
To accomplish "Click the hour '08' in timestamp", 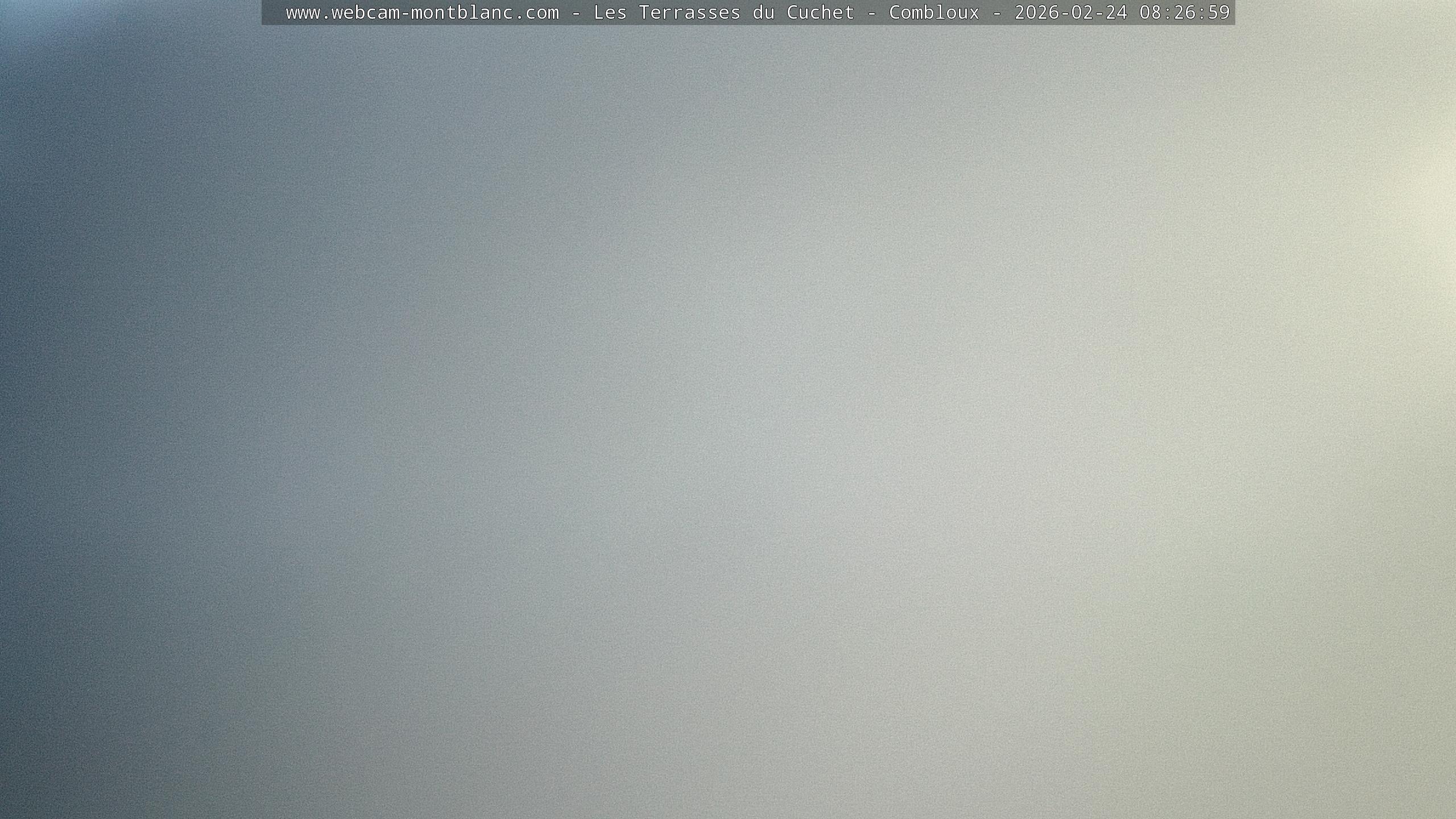I will (x=1150, y=13).
